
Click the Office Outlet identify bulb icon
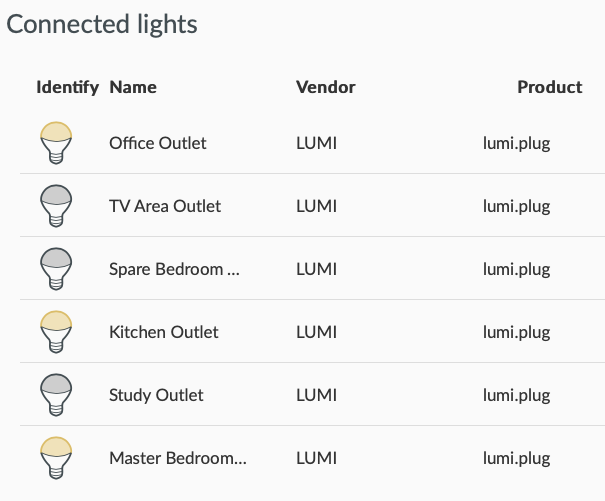tap(56, 143)
